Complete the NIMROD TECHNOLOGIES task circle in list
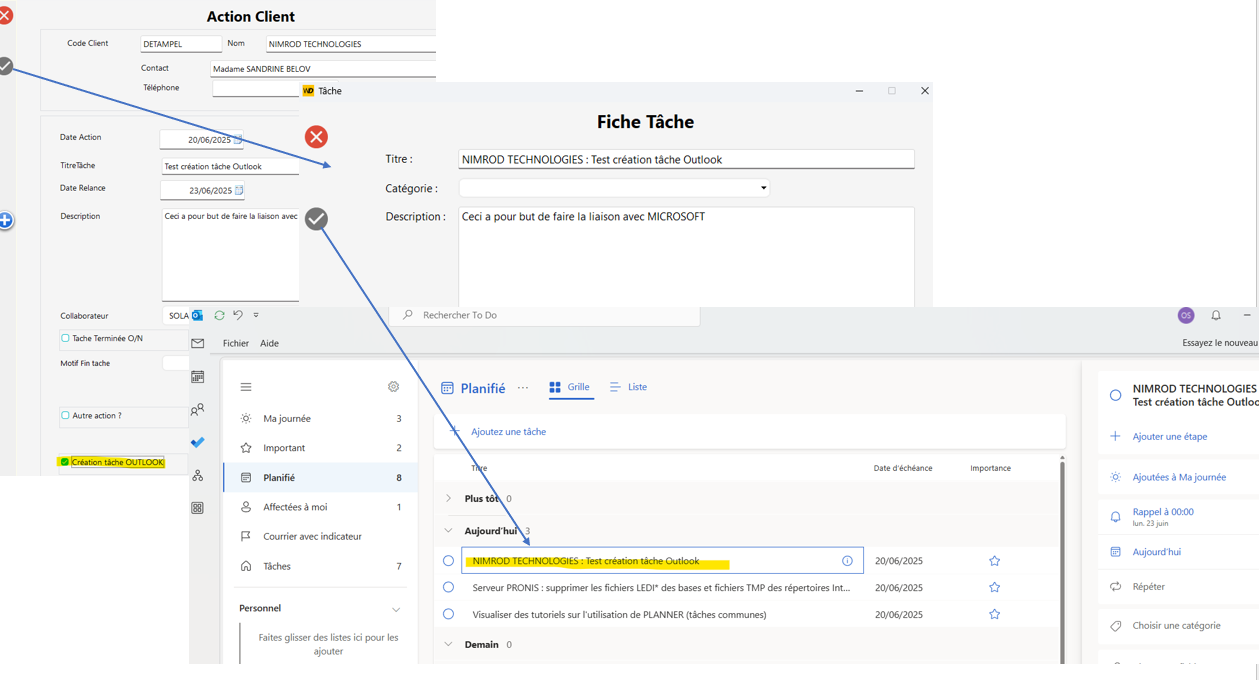The width and height of the screenshot is (1259, 680). (448, 561)
